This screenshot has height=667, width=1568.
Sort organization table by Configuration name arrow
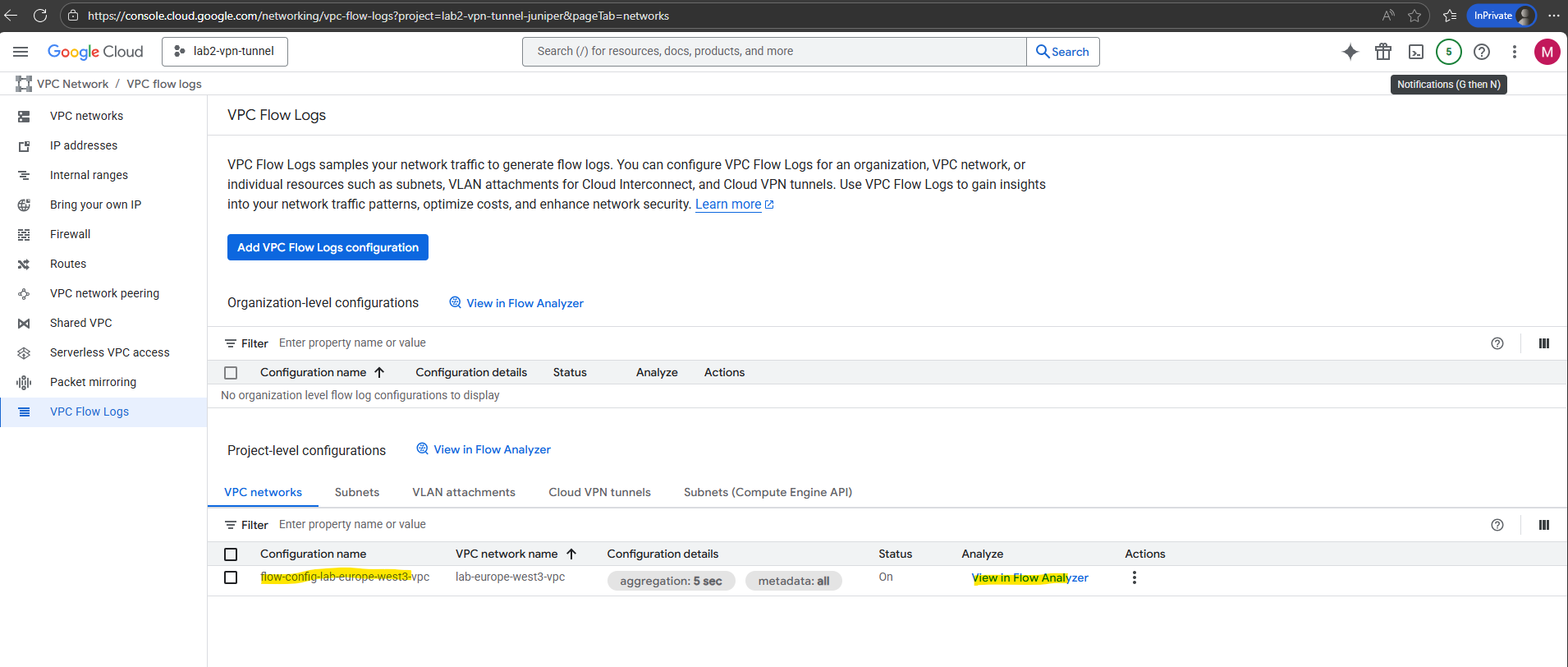tap(379, 373)
